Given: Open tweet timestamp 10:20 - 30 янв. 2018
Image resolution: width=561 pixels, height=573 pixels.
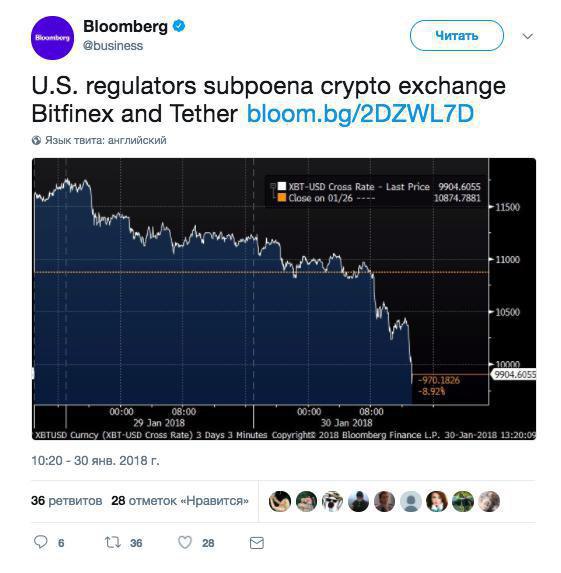Looking at the screenshot, I should point(95,461).
